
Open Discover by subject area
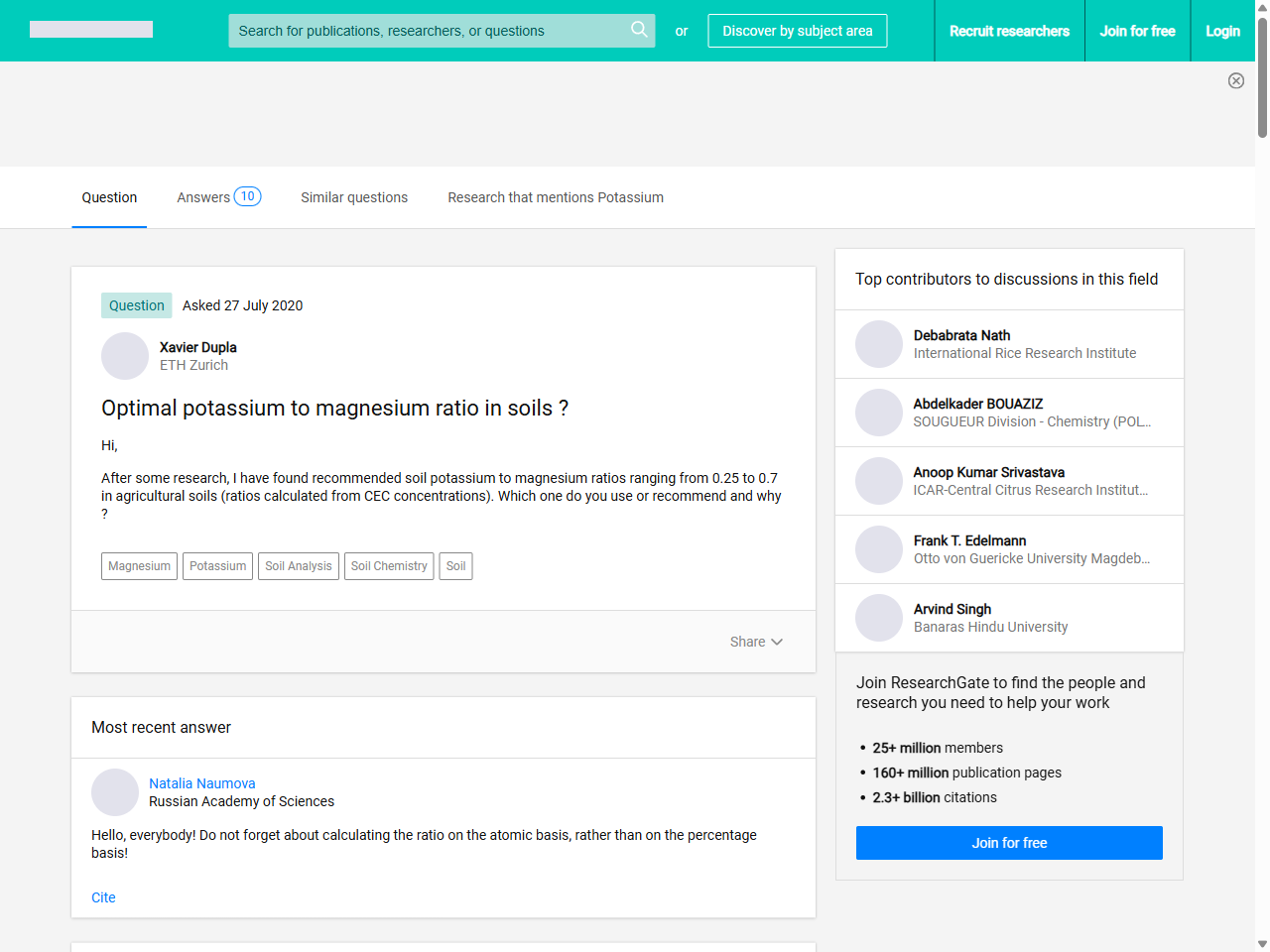point(797,31)
